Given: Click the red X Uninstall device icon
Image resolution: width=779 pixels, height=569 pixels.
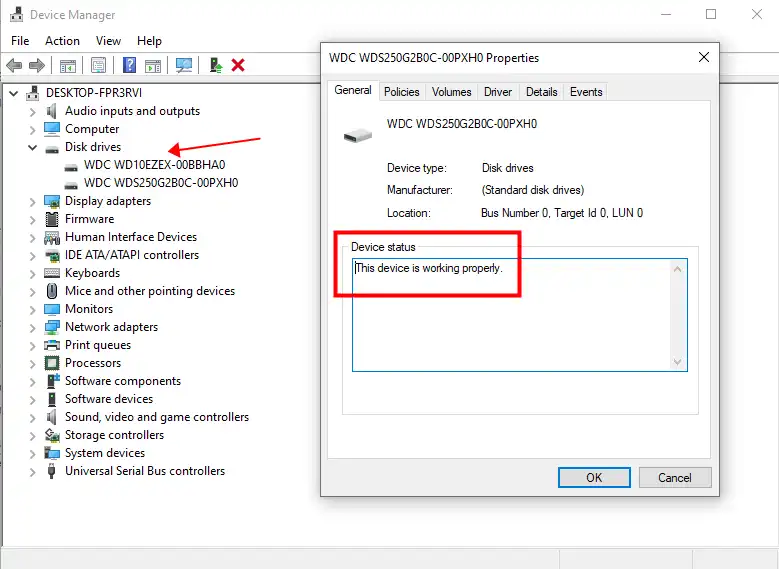Looking at the screenshot, I should (x=238, y=65).
